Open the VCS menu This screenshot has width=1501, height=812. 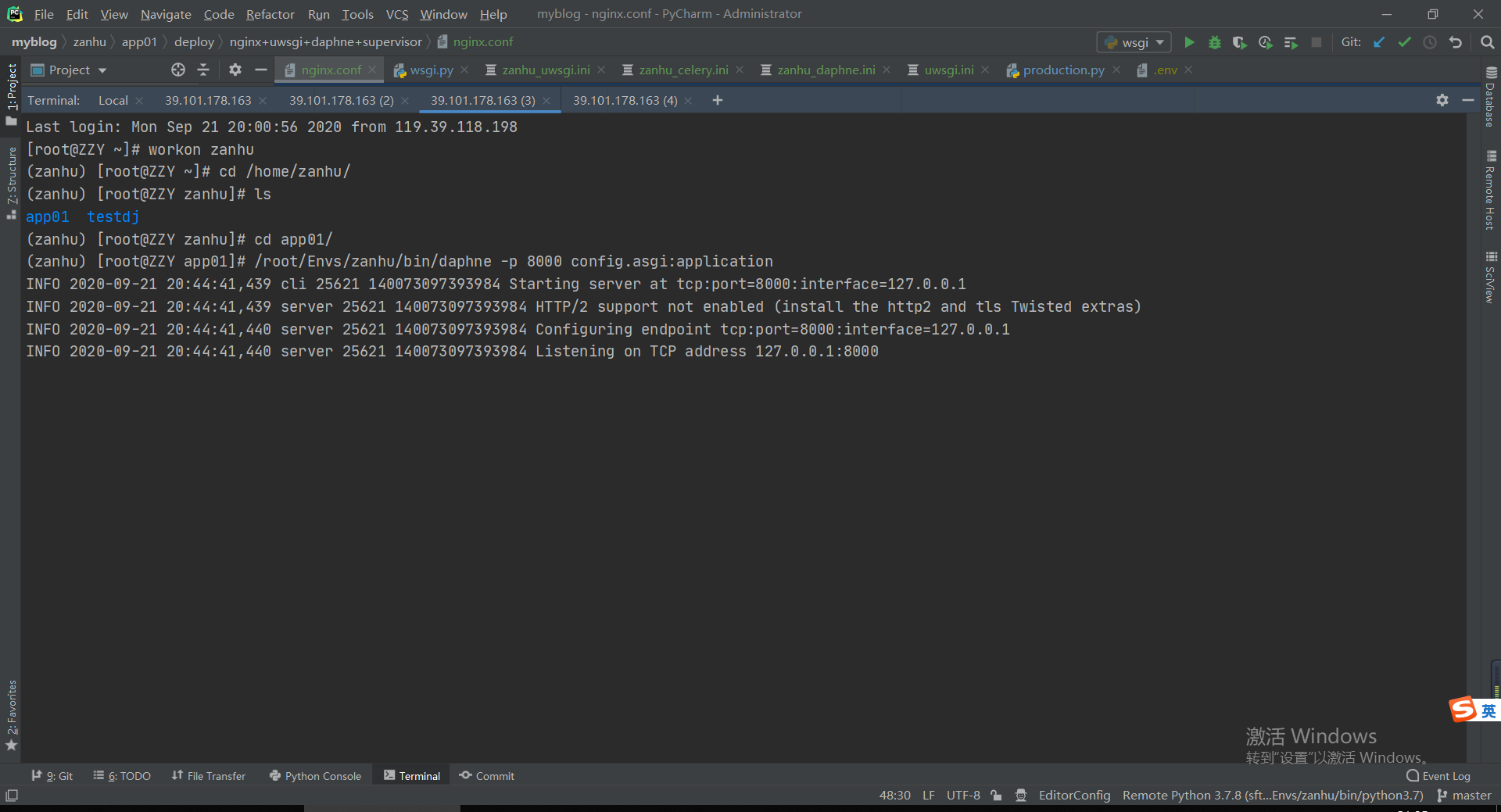(397, 14)
